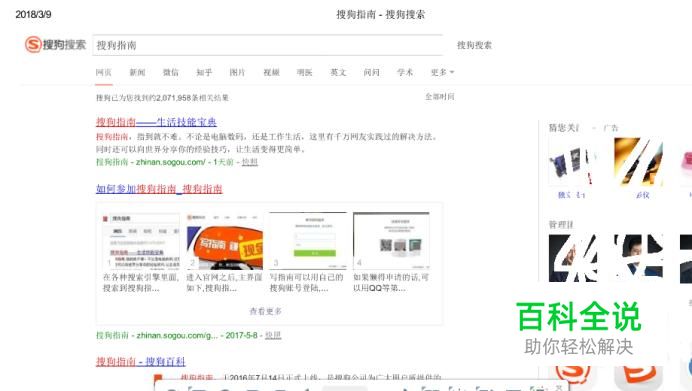Click the second golden ad image

click(638, 162)
